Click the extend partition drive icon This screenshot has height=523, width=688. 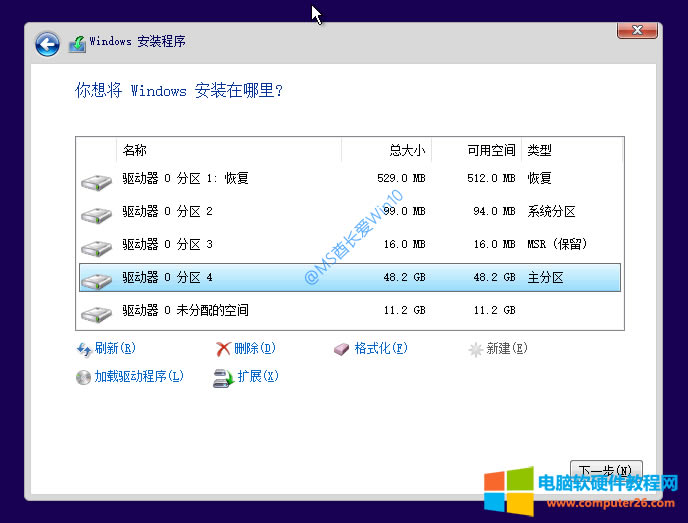tap(223, 378)
